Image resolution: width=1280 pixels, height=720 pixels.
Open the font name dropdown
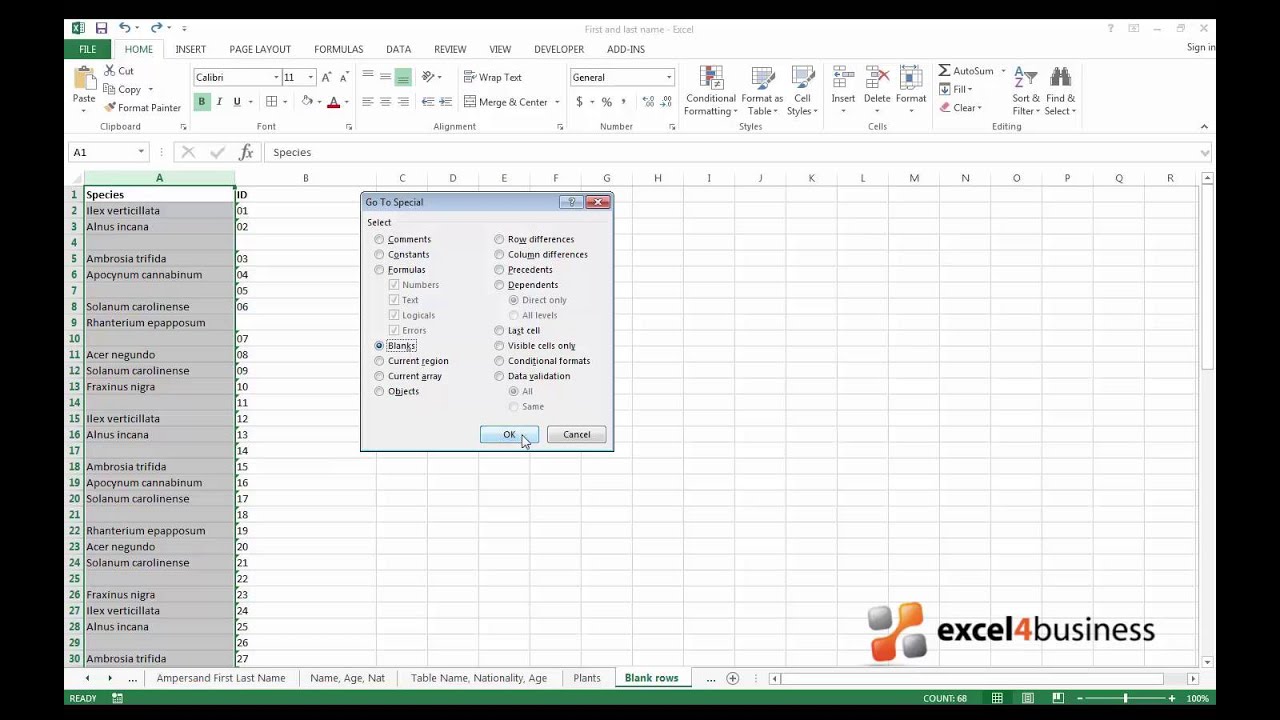pyautogui.click(x=276, y=77)
